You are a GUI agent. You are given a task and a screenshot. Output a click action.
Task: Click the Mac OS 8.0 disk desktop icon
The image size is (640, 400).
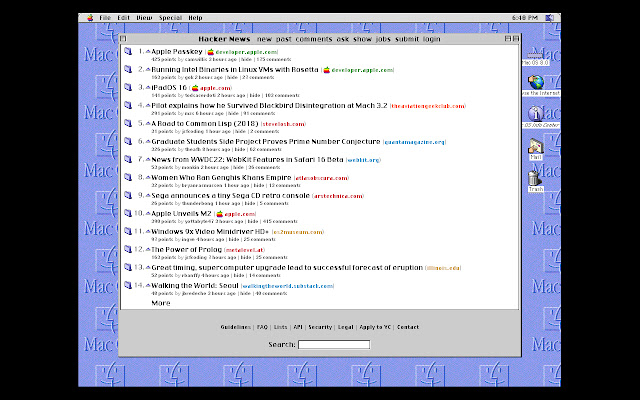tap(535, 57)
